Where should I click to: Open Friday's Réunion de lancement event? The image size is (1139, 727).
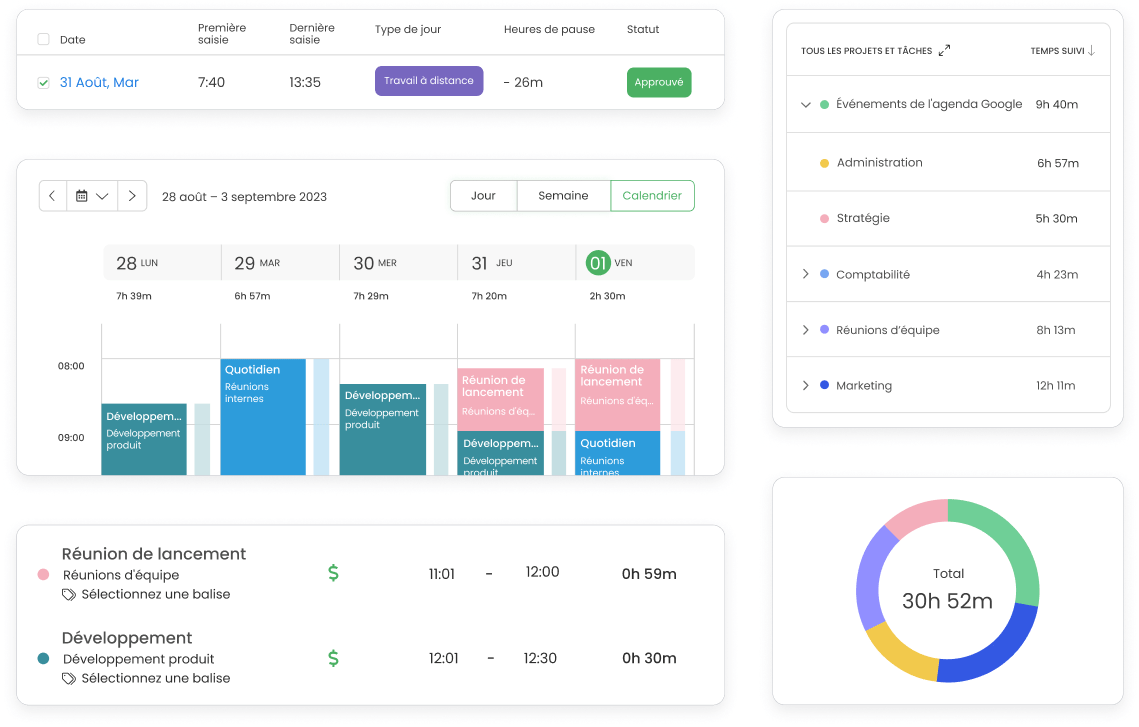(x=617, y=394)
